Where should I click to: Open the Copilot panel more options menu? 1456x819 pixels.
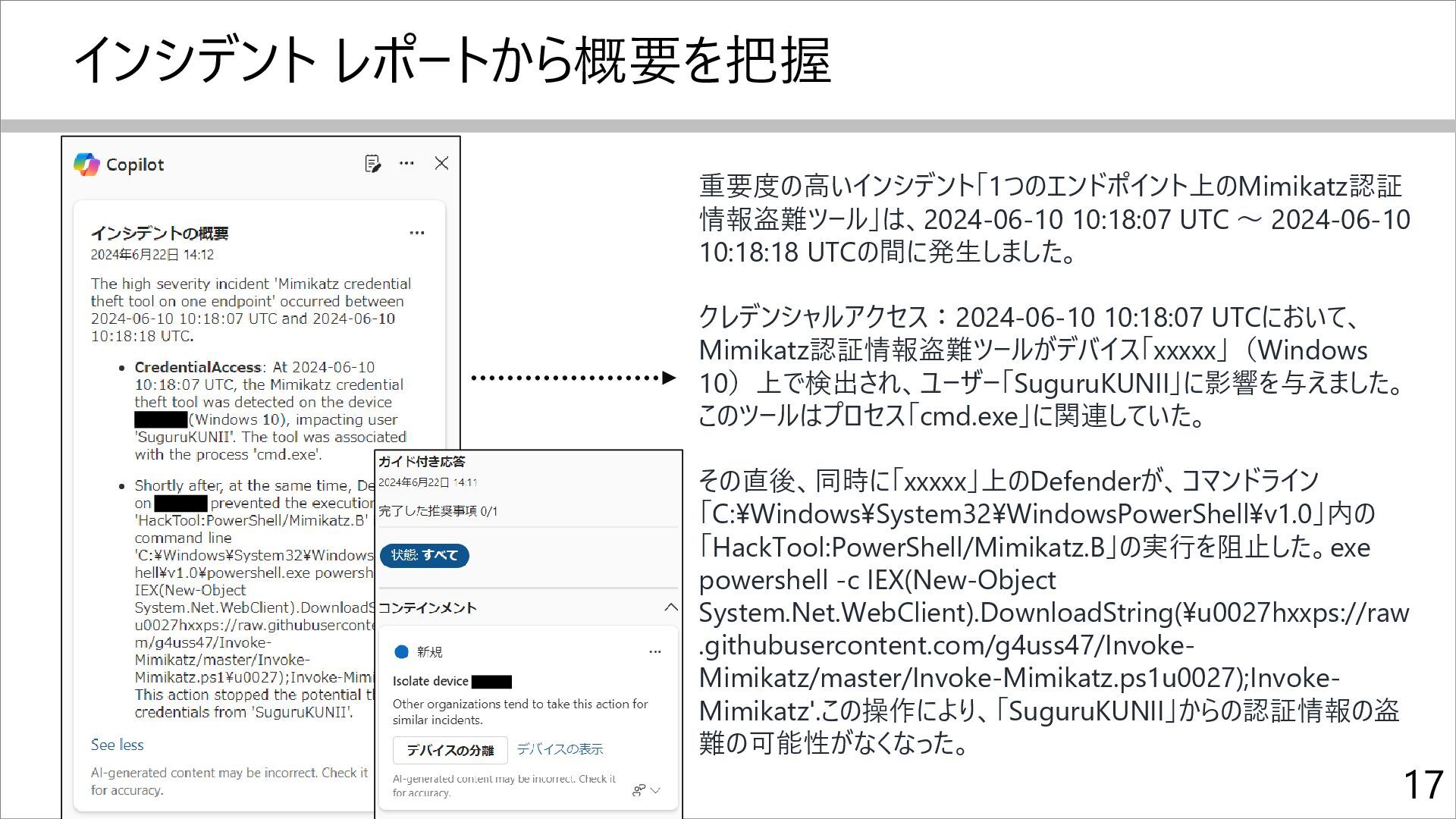point(406,163)
